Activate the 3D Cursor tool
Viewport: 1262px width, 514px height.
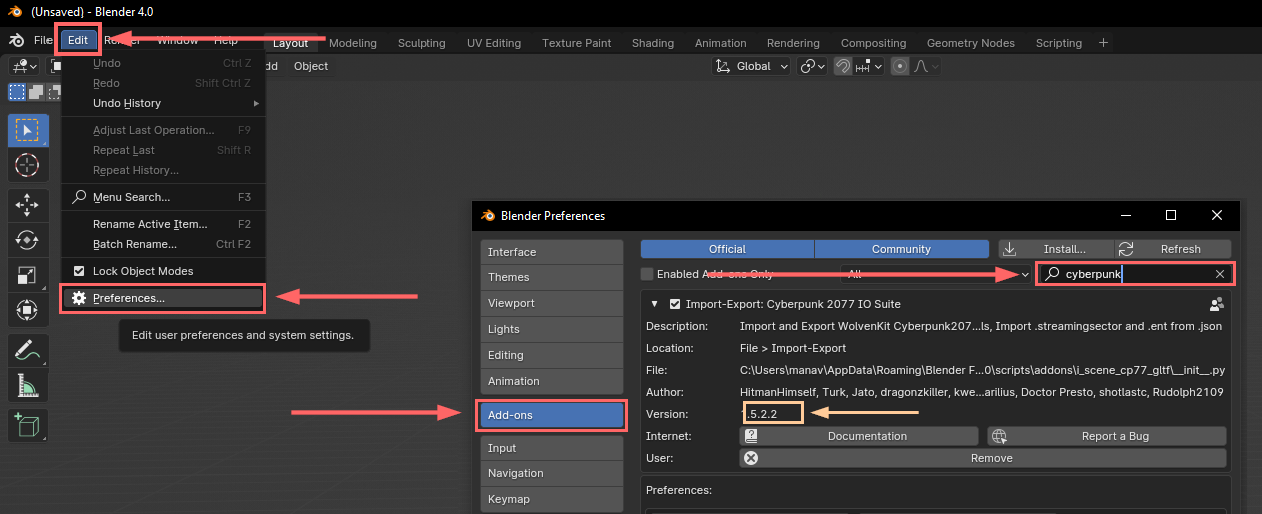pos(28,165)
